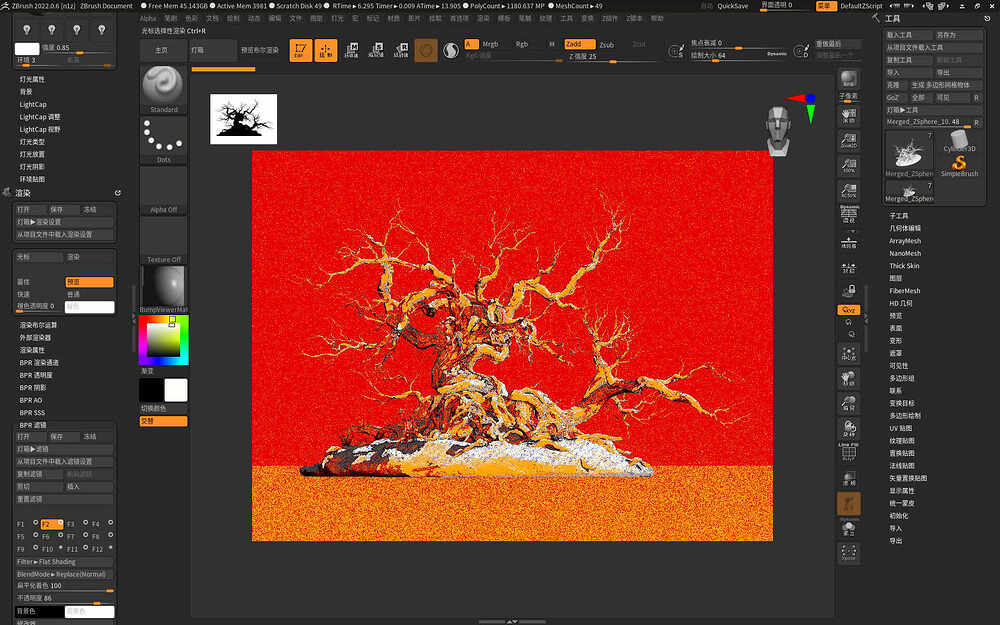Toggle the Mrgb mode button
The width and height of the screenshot is (1000, 625).
[490, 44]
